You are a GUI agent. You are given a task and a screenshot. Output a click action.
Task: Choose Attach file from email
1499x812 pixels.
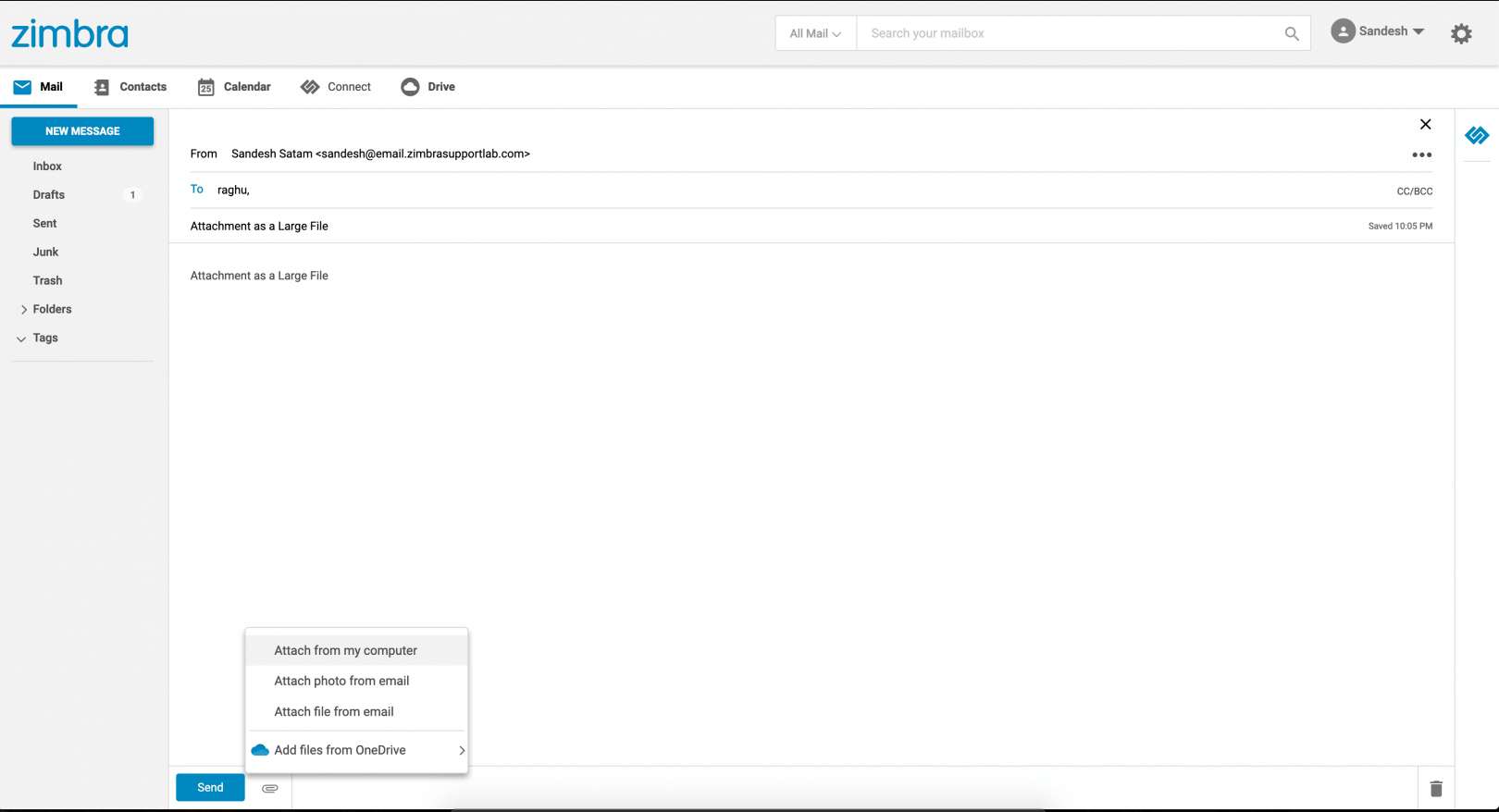pyautogui.click(x=356, y=711)
